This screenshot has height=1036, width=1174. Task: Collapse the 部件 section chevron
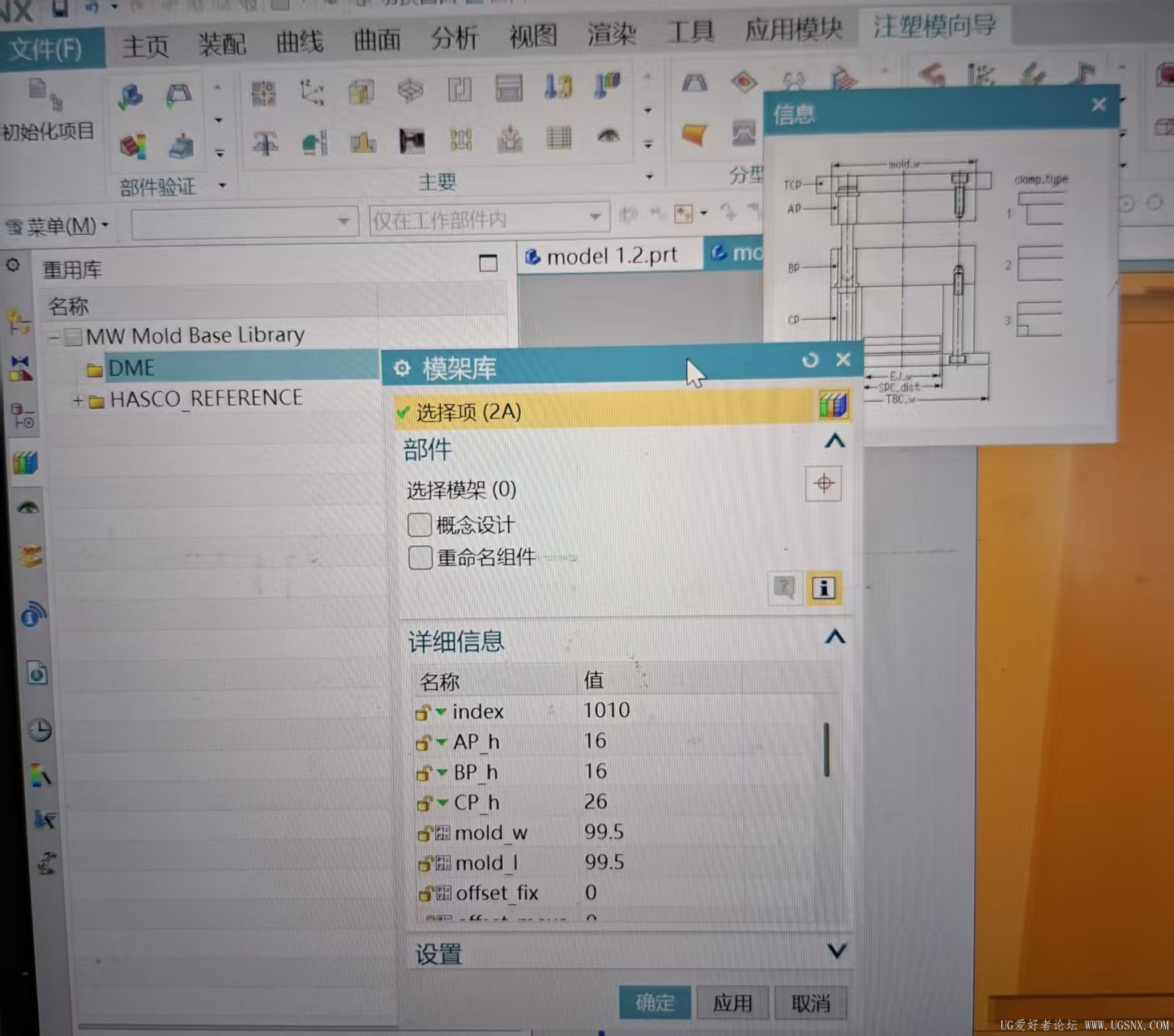click(835, 441)
